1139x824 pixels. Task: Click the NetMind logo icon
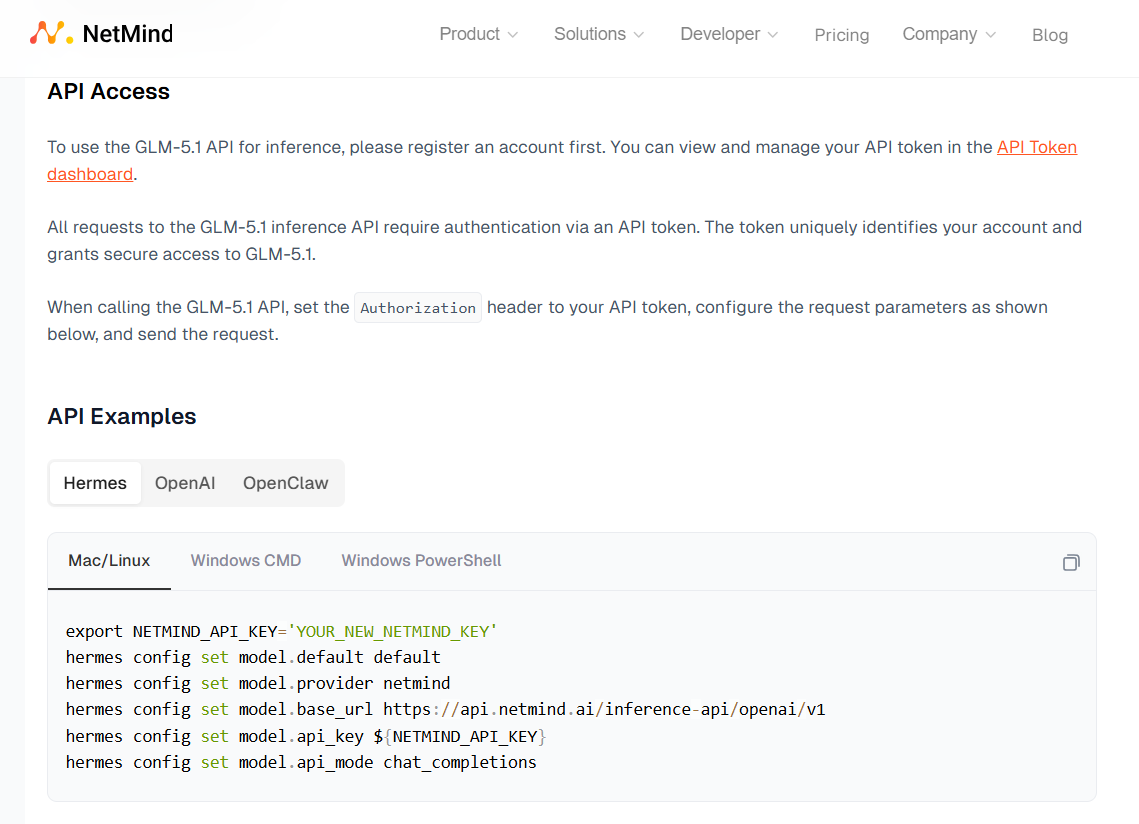click(x=51, y=33)
